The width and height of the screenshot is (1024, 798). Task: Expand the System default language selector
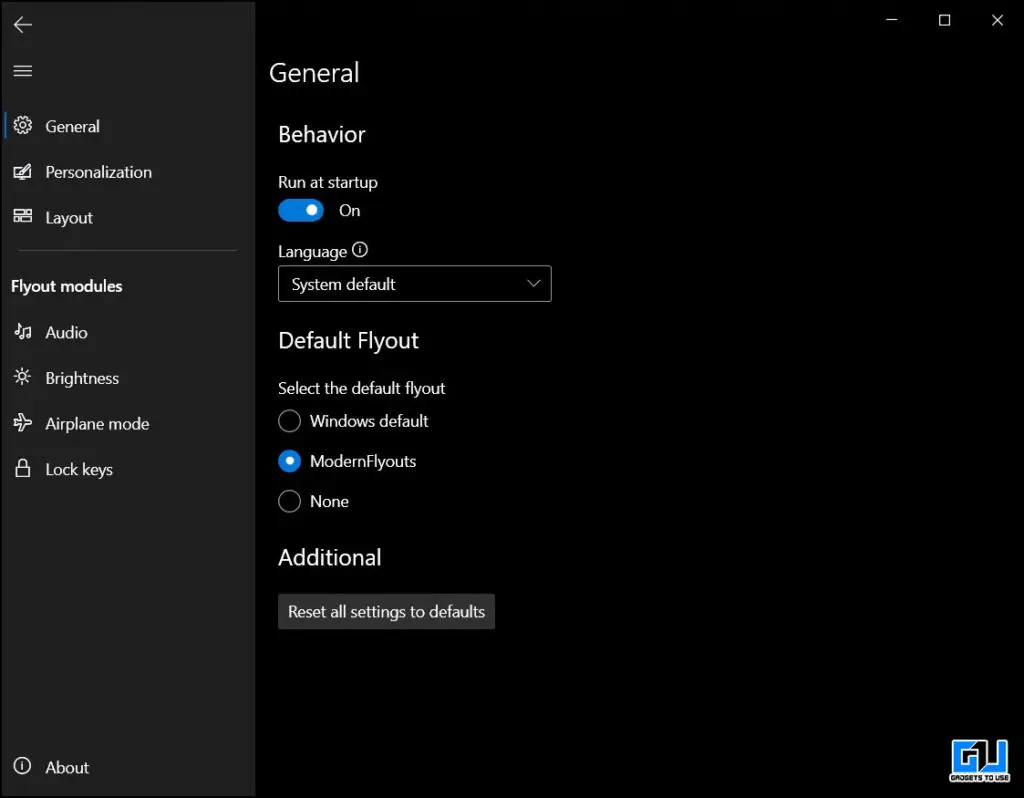(415, 283)
